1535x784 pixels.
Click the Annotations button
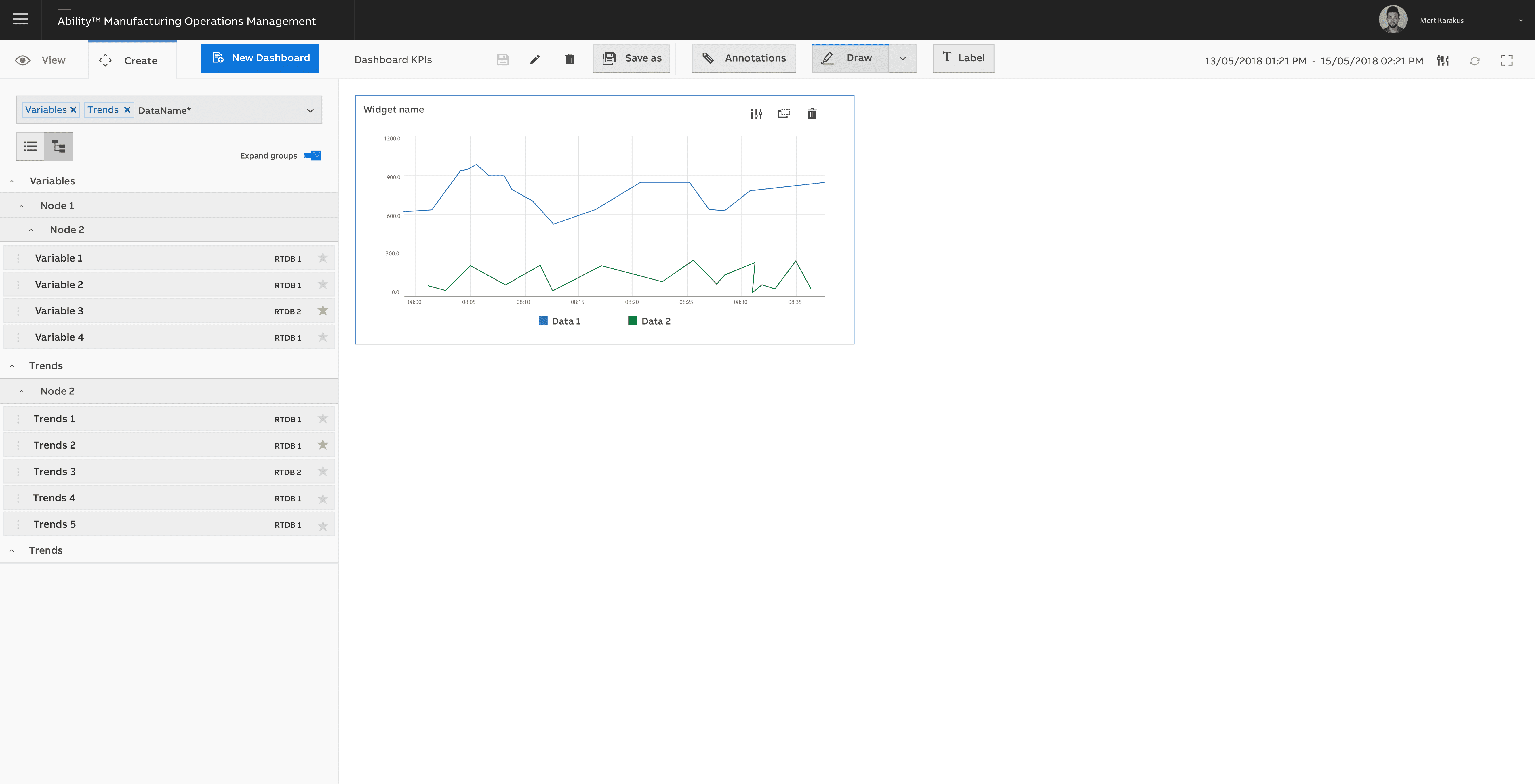click(744, 58)
